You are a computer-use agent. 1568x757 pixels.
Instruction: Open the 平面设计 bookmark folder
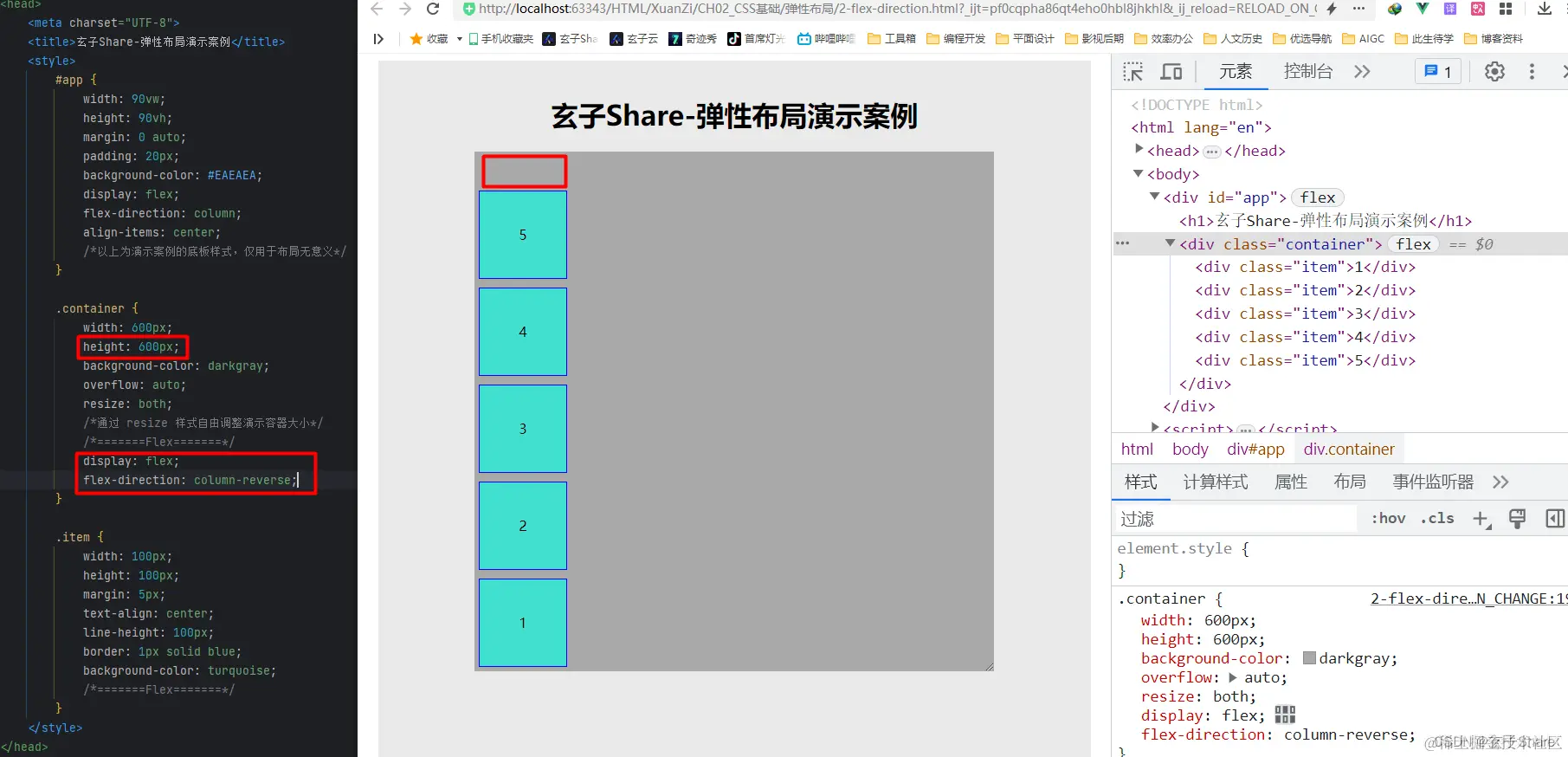pyautogui.click(x=1025, y=39)
